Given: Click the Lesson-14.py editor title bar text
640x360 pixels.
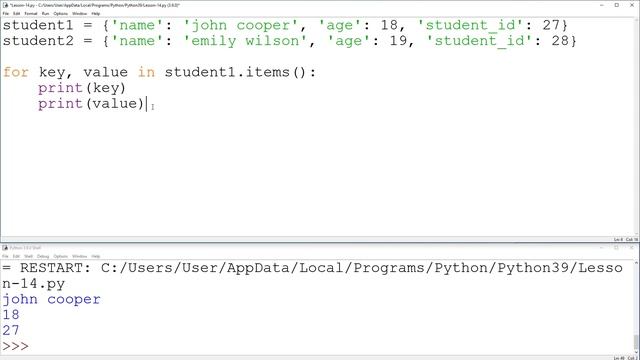Looking at the screenshot, I should pyautogui.click(x=95, y=5).
